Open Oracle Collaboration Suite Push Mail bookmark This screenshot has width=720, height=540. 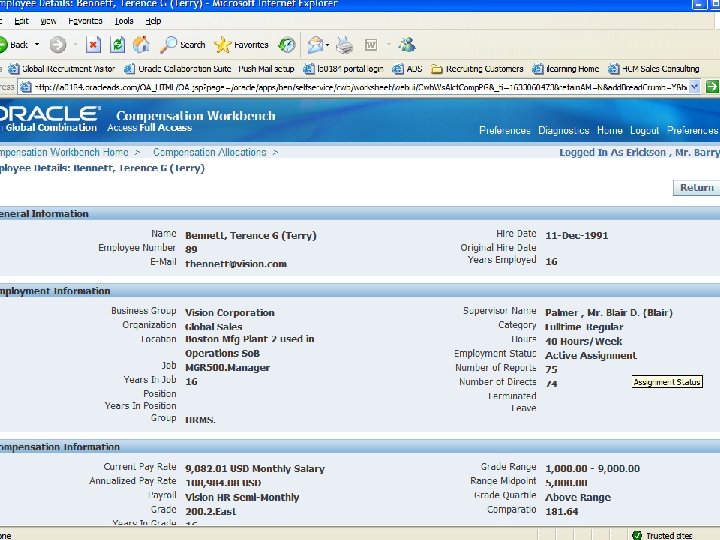(x=209, y=69)
